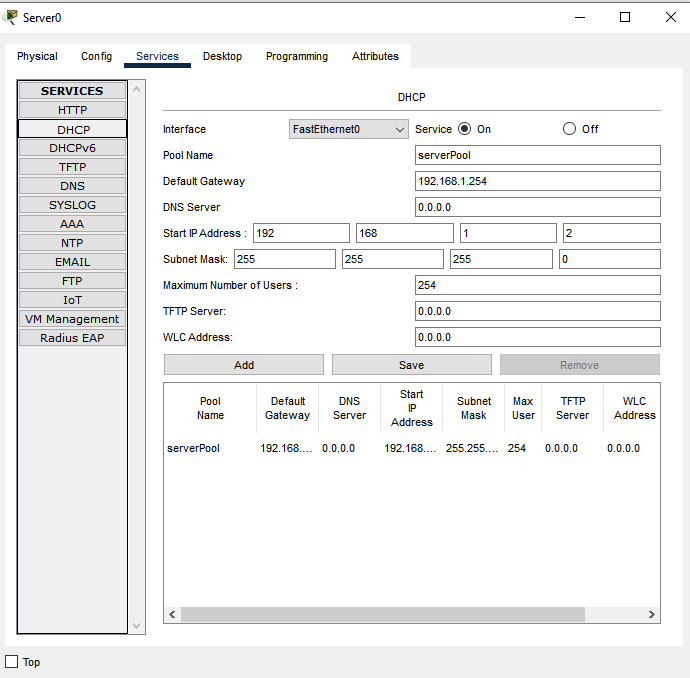Open the DNS service configuration

72,186
